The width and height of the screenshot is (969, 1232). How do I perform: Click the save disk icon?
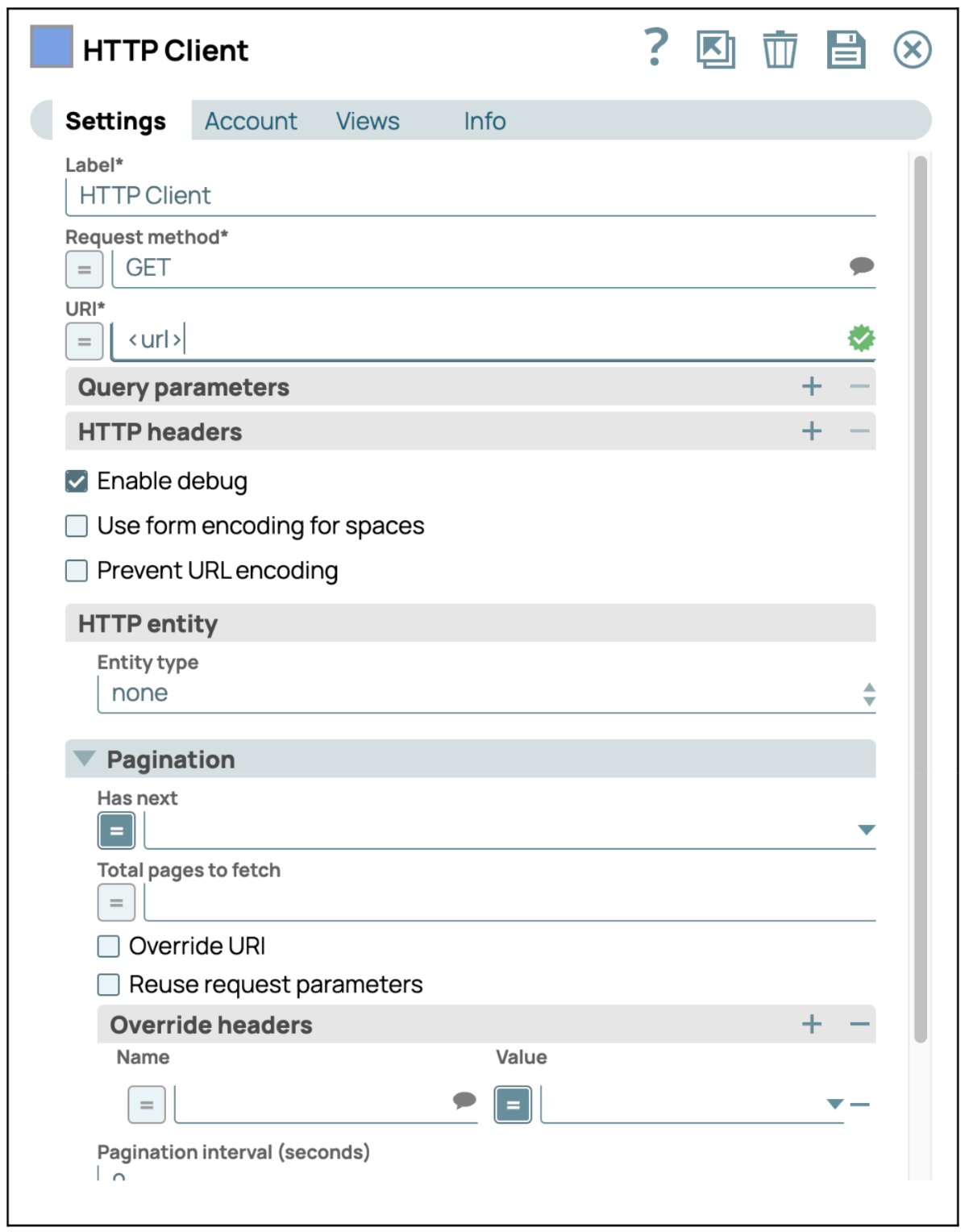coord(846,49)
